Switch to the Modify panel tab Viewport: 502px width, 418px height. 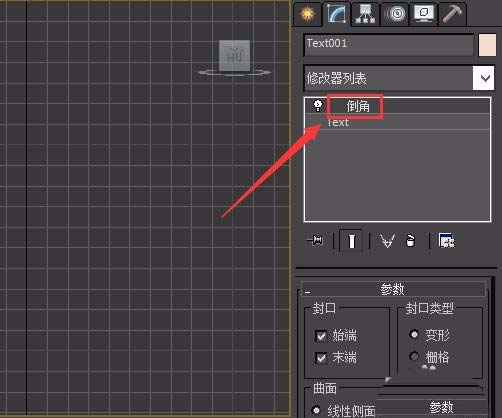coord(336,14)
